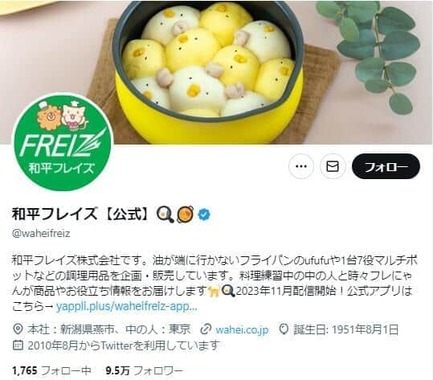The width and height of the screenshot is (433, 380).
Task: Visit the wahei.co.jp website link
Action: 242,330
